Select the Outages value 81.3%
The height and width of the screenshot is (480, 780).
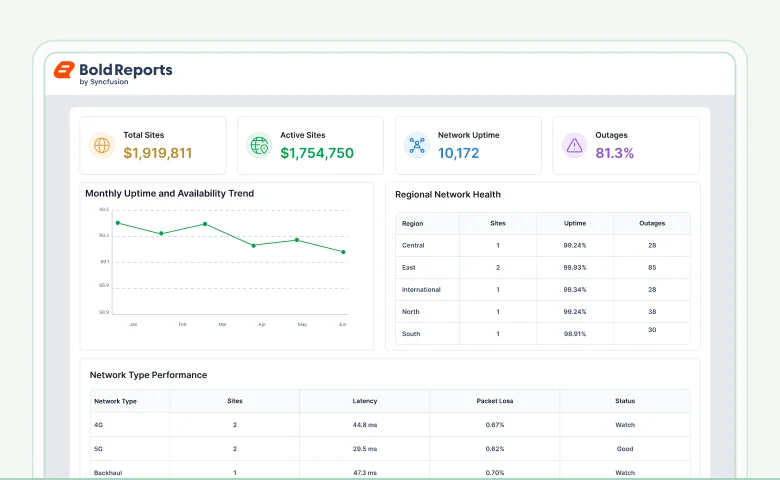point(614,153)
